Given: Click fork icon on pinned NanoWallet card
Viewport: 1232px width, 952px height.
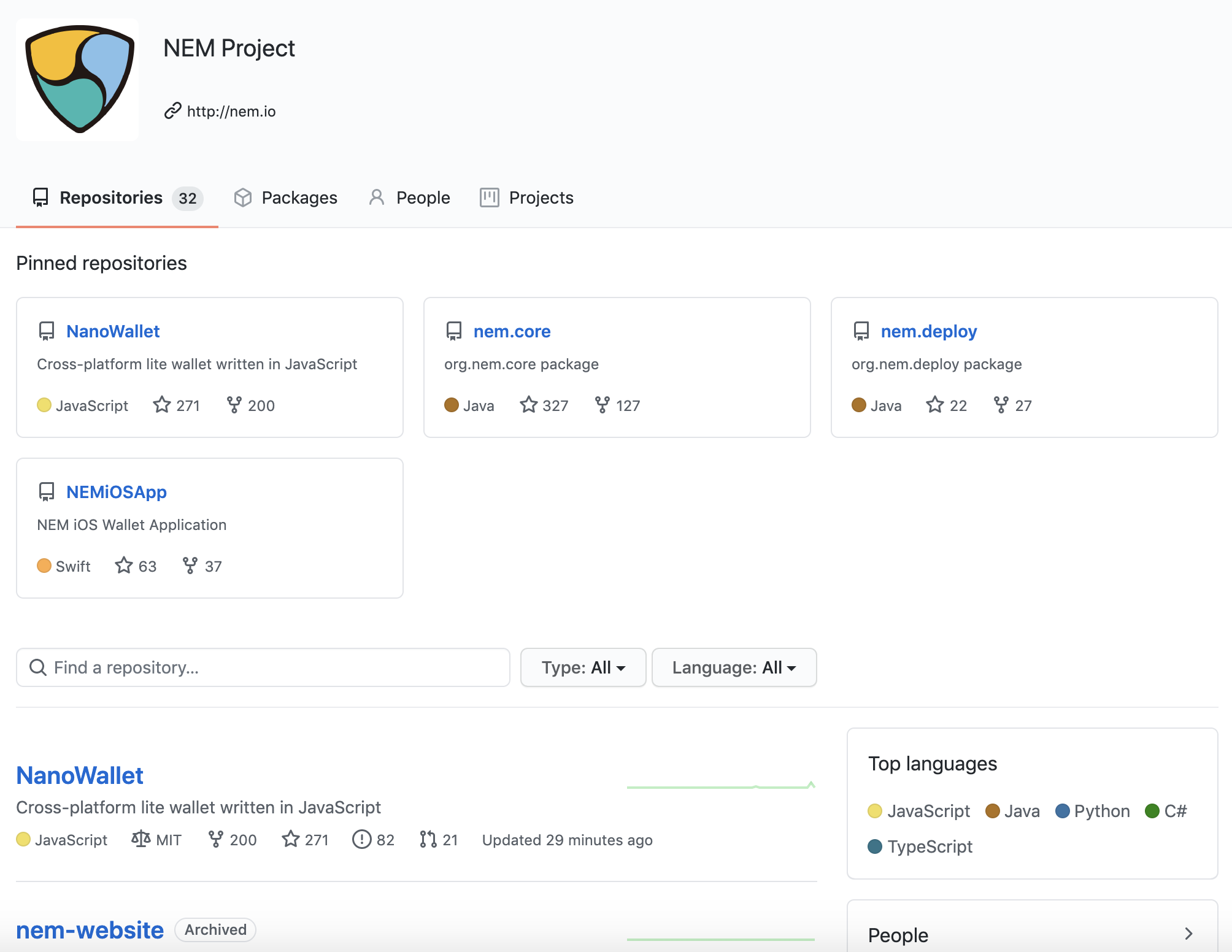Looking at the screenshot, I should [234, 405].
